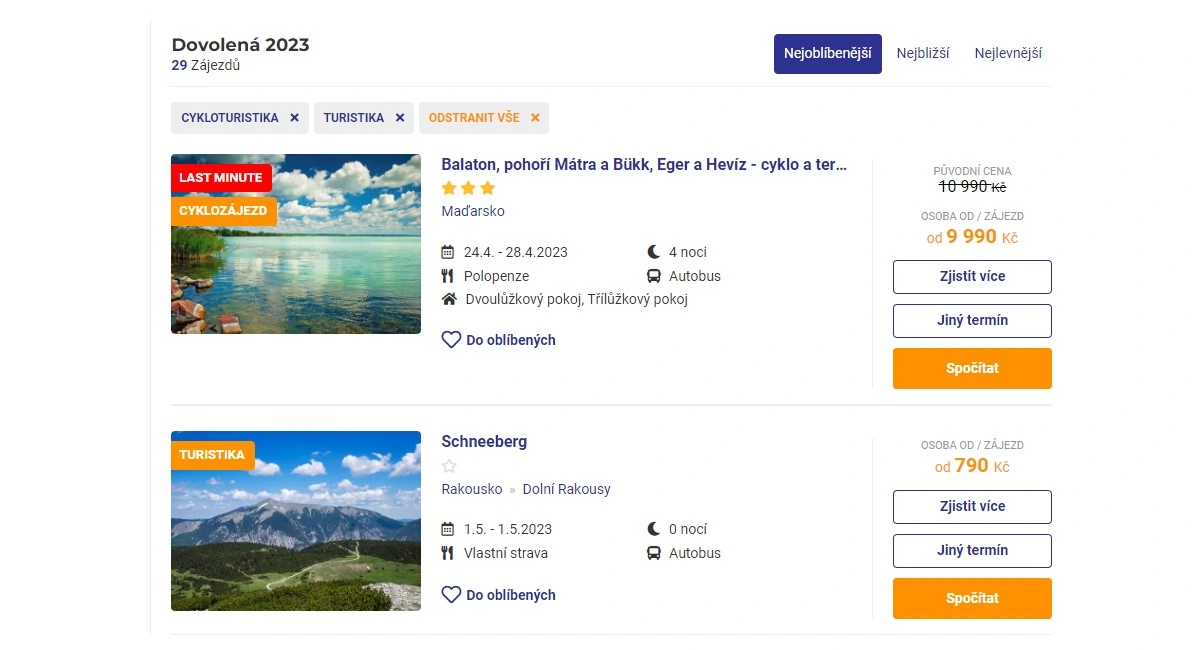Image resolution: width=1200 pixels, height=650 pixels.
Task: Click heart icon for the Schneeberg trip
Action: pyautogui.click(x=451, y=595)
